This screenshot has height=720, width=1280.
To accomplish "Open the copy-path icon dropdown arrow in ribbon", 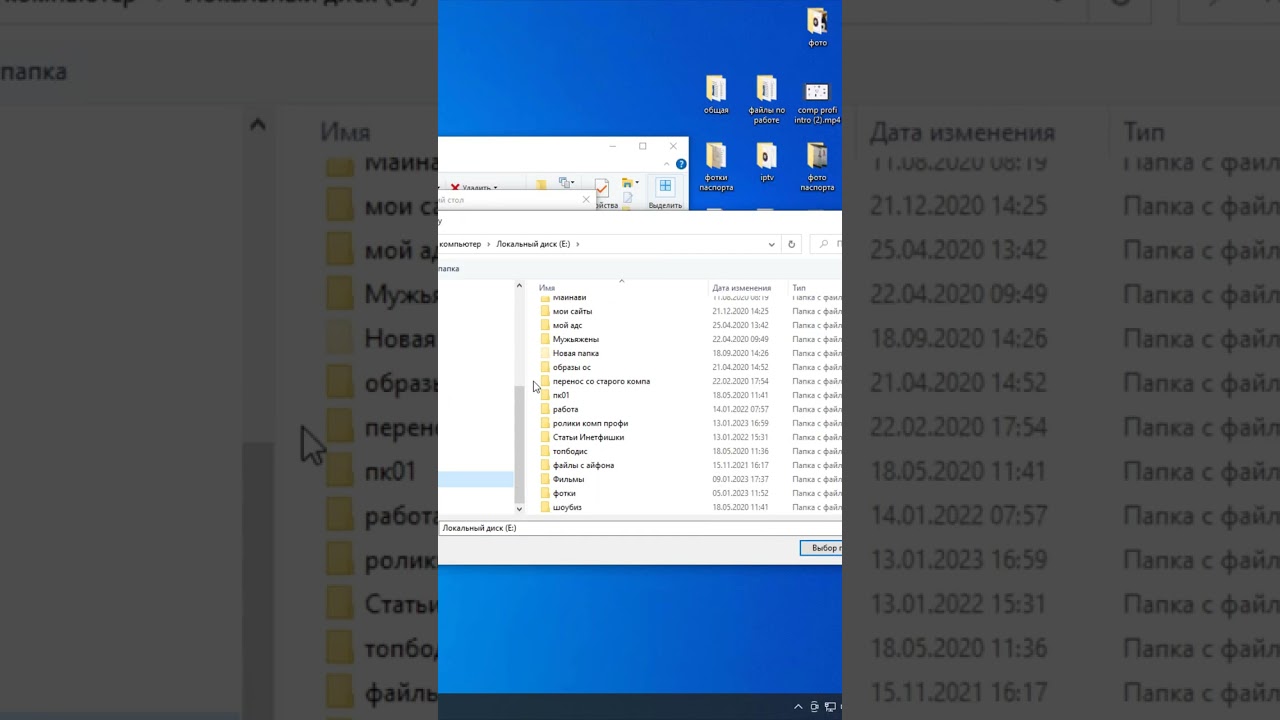I will coord(574,182).
